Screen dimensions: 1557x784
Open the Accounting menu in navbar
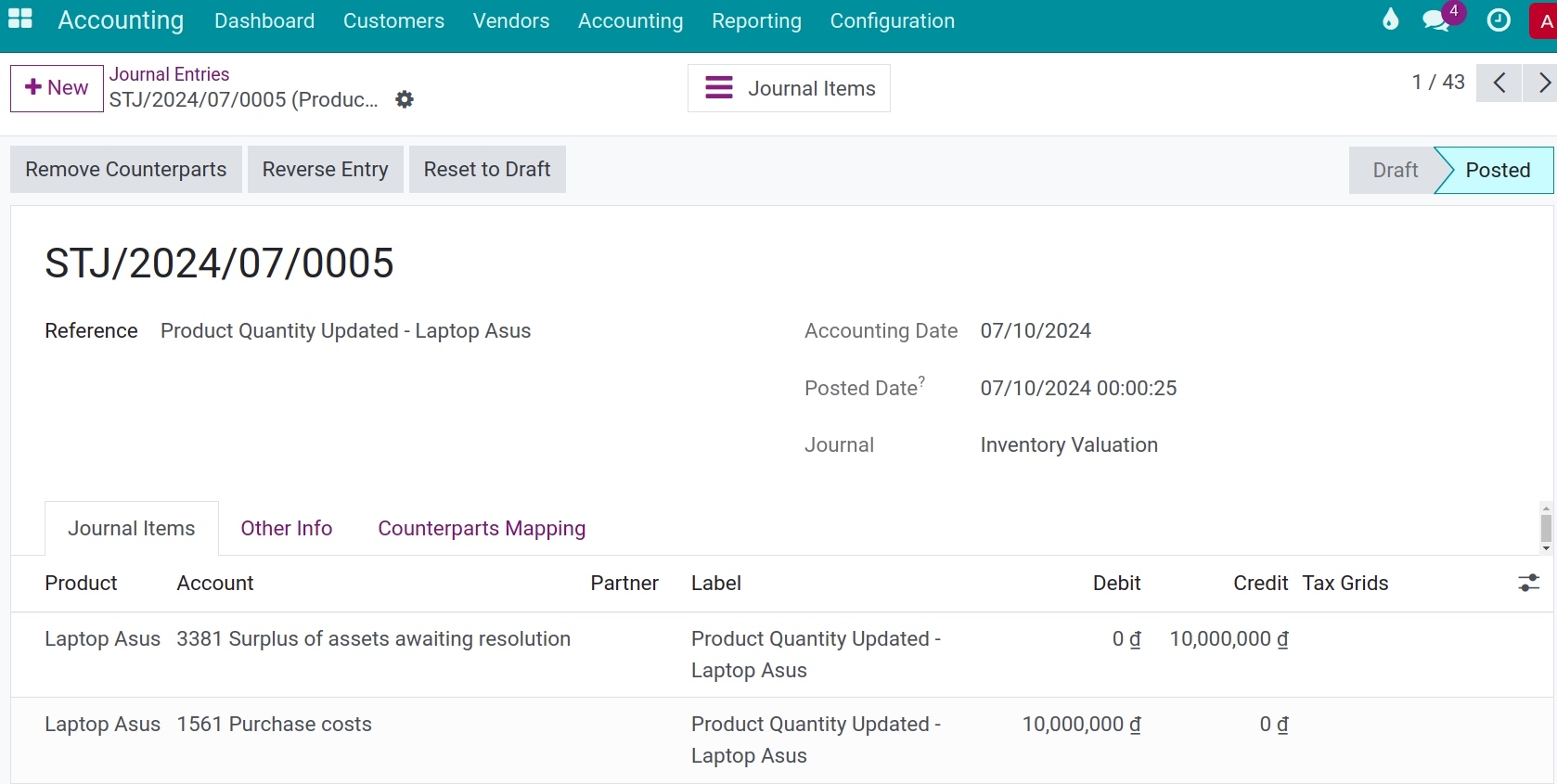point(631,20)
